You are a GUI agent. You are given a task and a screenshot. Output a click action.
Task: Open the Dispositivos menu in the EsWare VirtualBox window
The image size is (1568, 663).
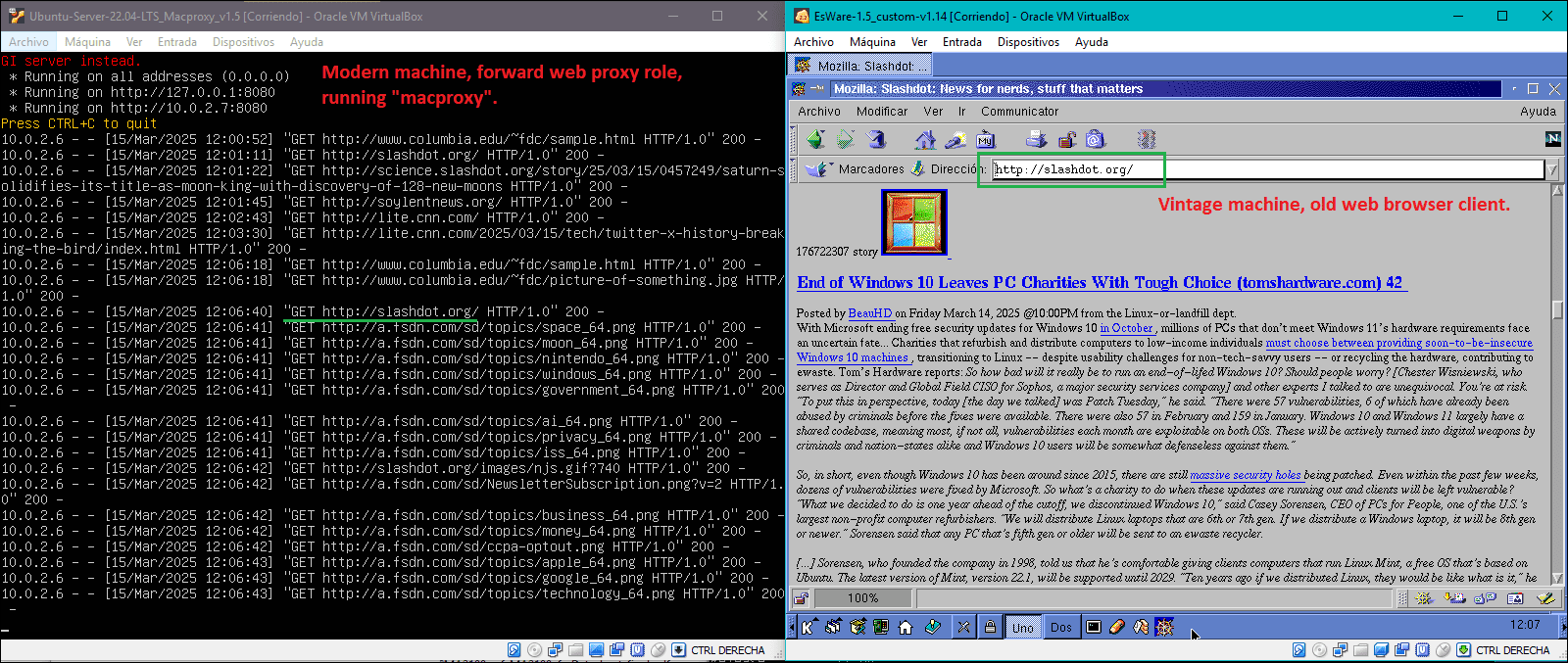click(x=1028, y=42)
